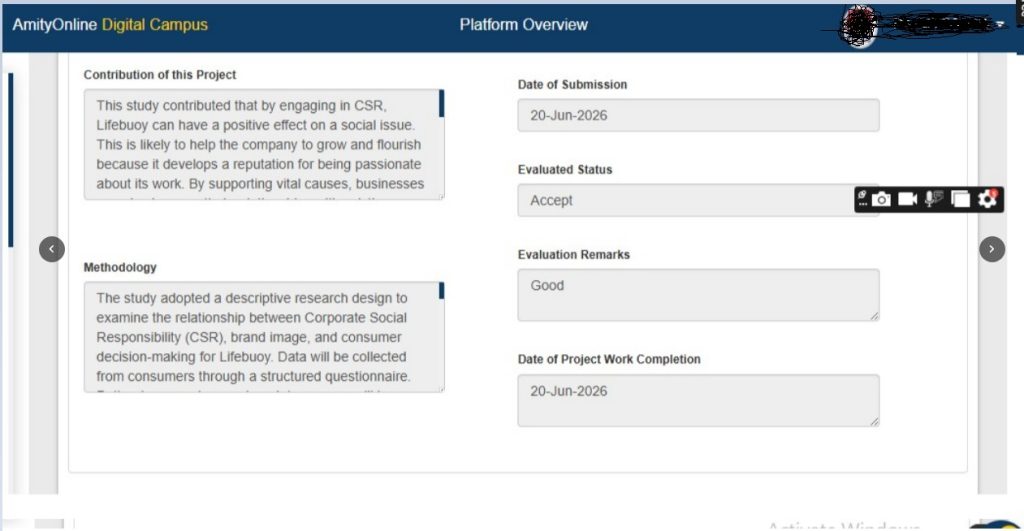Image resolution: width=1024 pixels, height=531 pixels.
Task: Click the feather more-options icon in overlay
Action: pyautogui.click(x=862, y=199)
